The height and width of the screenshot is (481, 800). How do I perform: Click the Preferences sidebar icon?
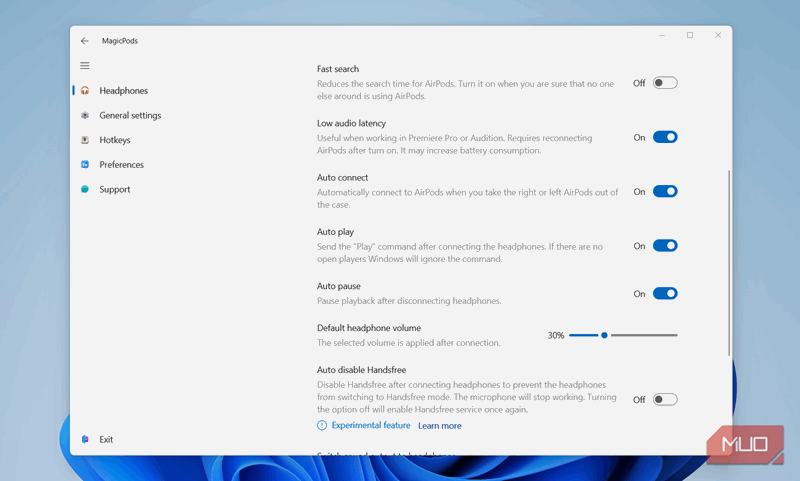[85, 165]
